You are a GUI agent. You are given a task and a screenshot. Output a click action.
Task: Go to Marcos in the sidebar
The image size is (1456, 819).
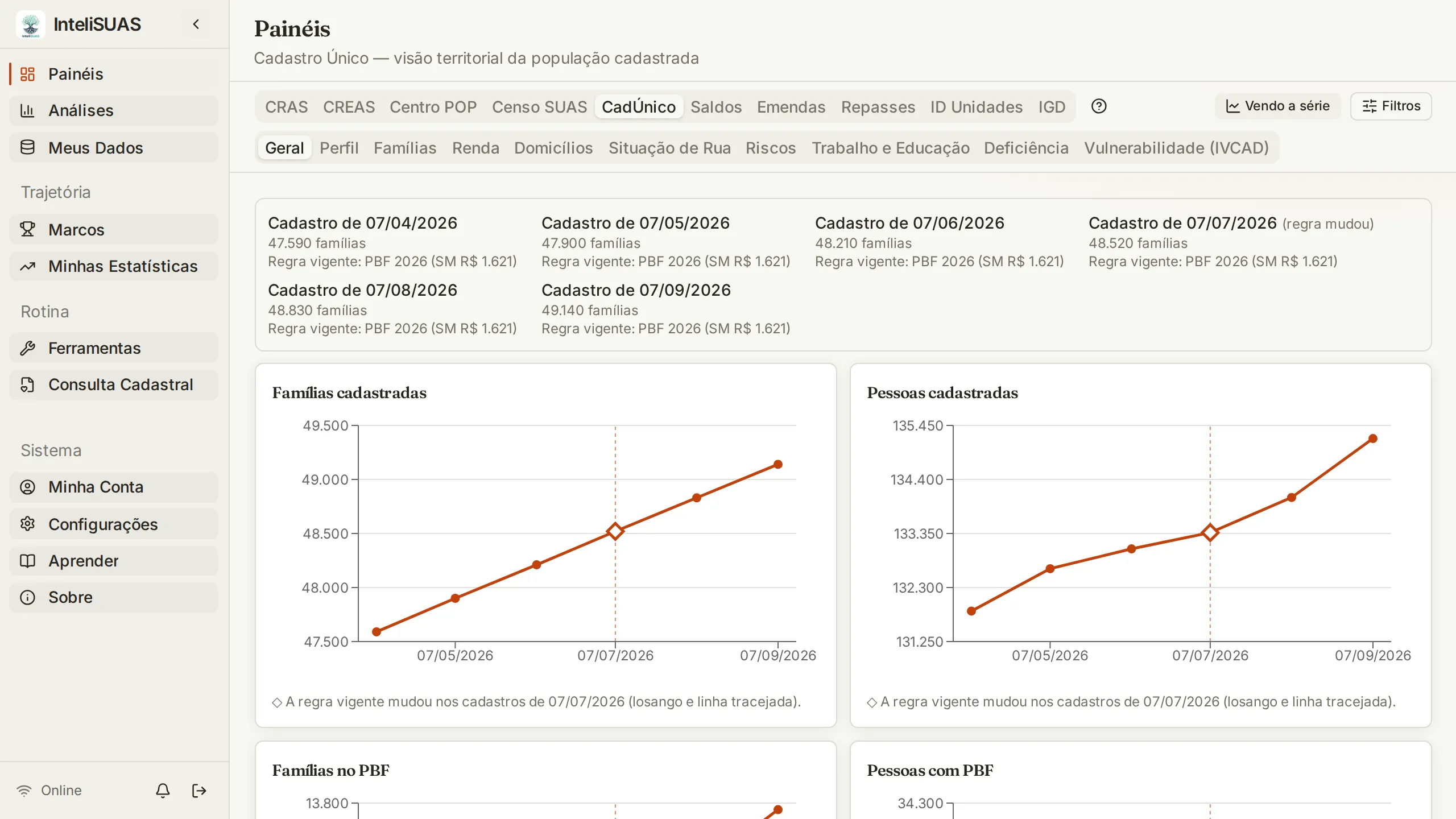click(114, 229)
